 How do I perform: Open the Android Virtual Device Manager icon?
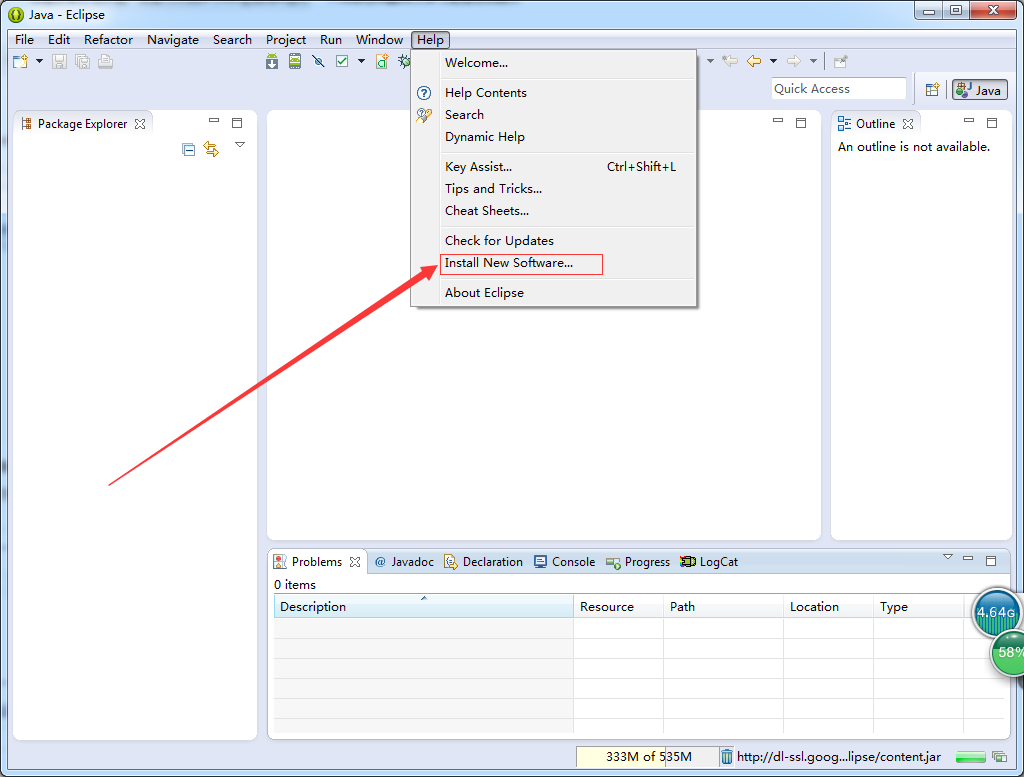click(x=295, y=61)
